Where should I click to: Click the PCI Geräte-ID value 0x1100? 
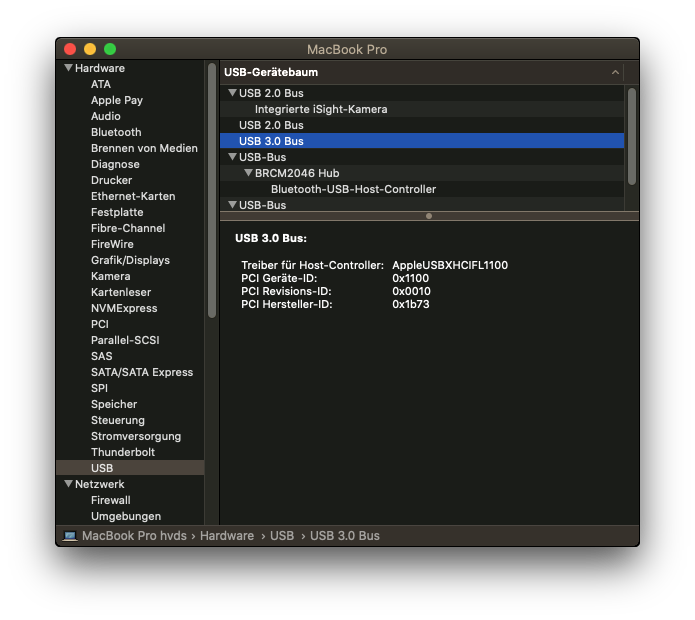410,278
